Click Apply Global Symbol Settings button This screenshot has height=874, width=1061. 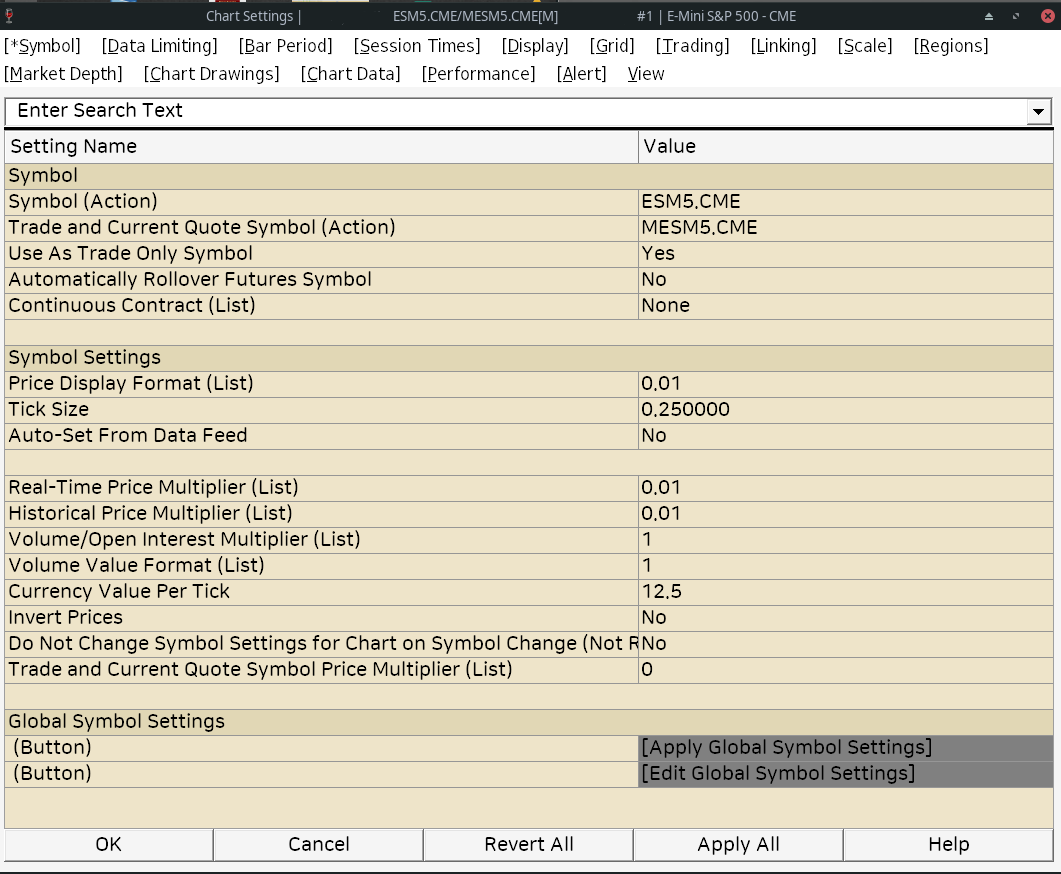846,748
